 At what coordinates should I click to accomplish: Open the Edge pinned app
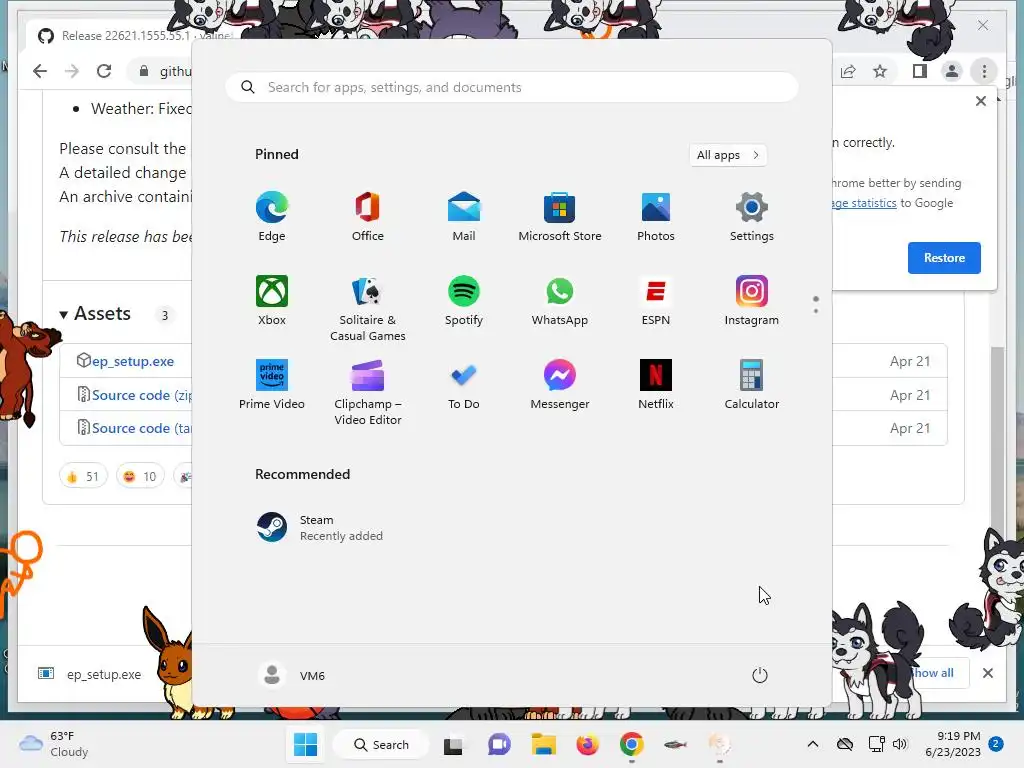pos(272,217)
